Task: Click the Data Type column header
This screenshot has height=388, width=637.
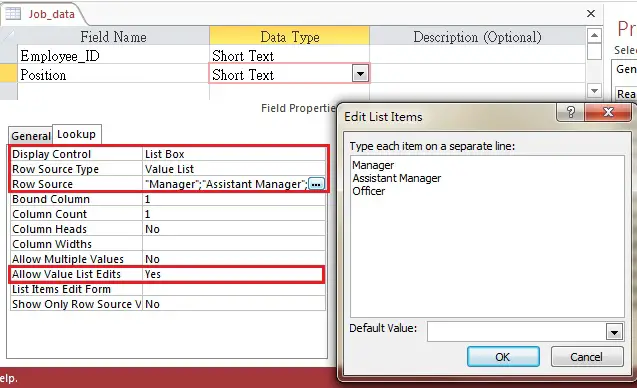Action: (x=289, y=37)
